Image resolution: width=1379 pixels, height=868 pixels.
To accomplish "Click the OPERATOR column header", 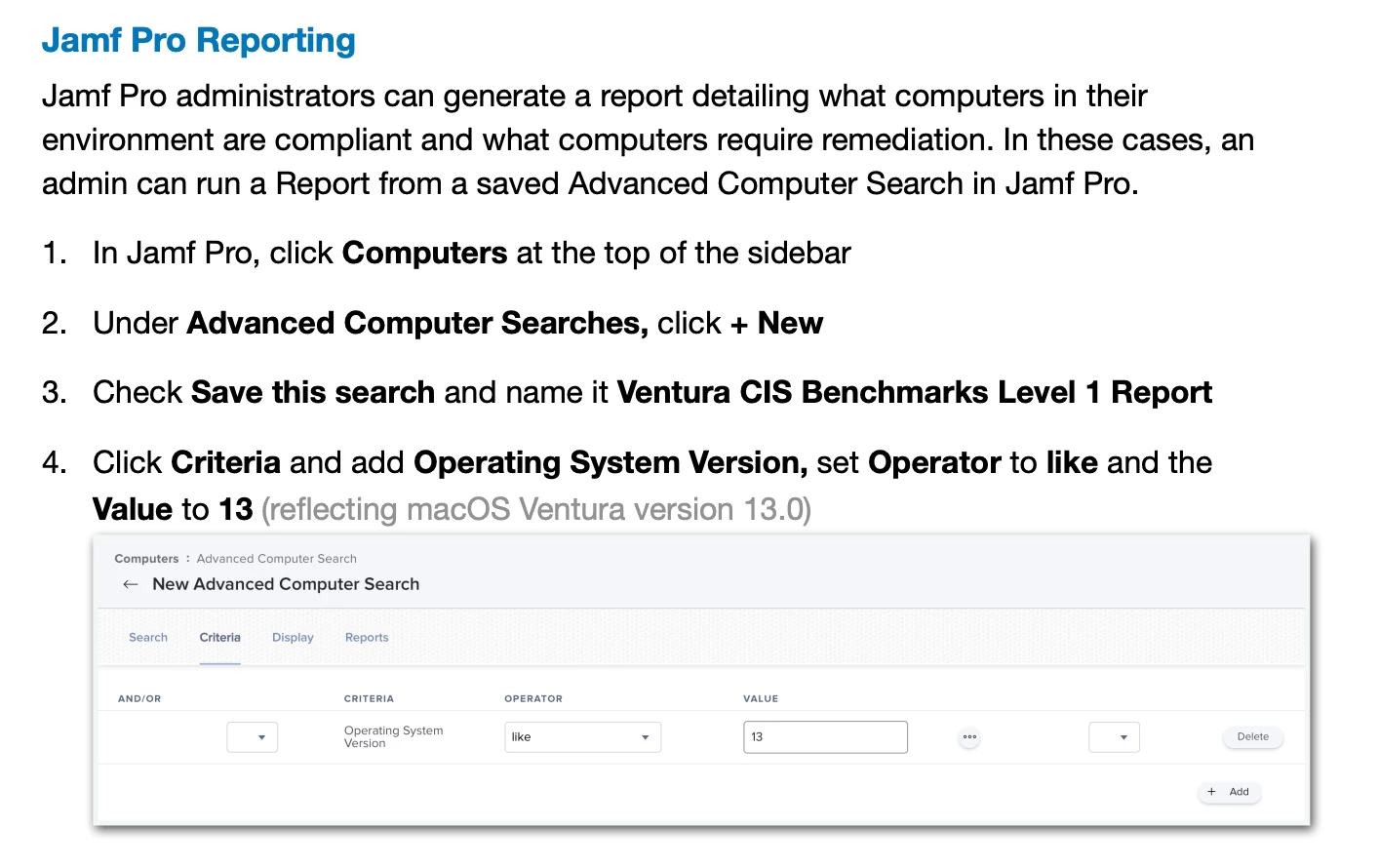I will point(533,699).
